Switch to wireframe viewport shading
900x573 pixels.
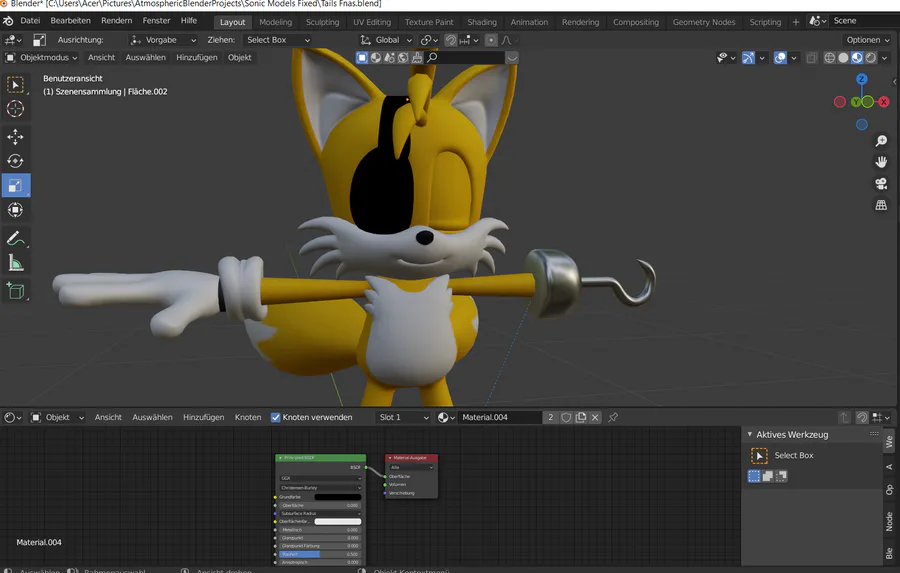pos(829,57)
